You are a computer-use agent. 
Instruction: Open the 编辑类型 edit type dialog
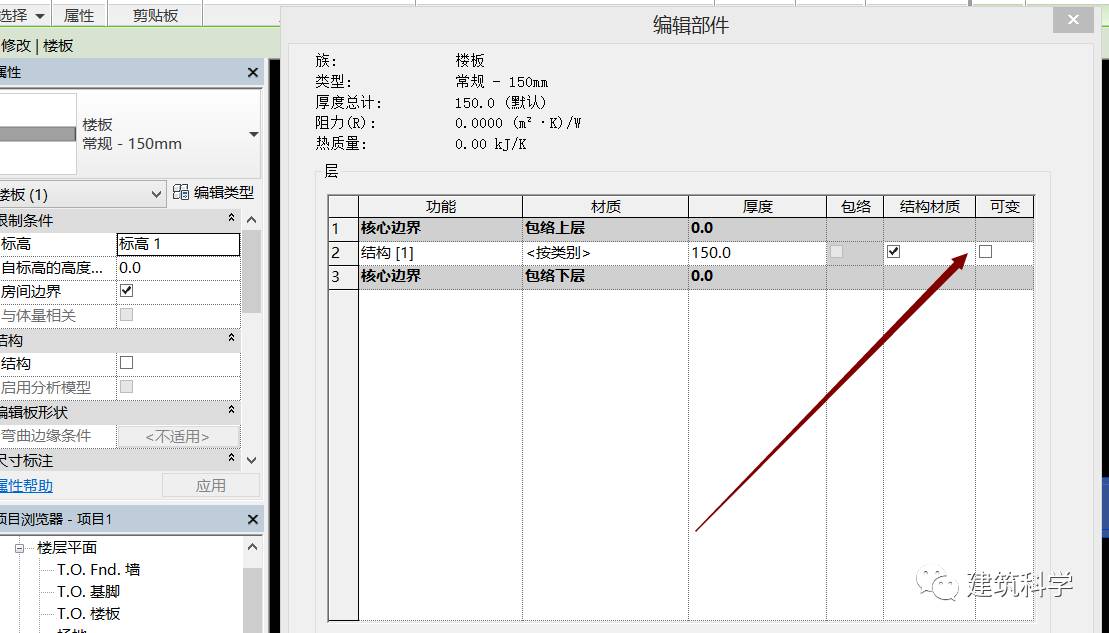coord(214,192)
